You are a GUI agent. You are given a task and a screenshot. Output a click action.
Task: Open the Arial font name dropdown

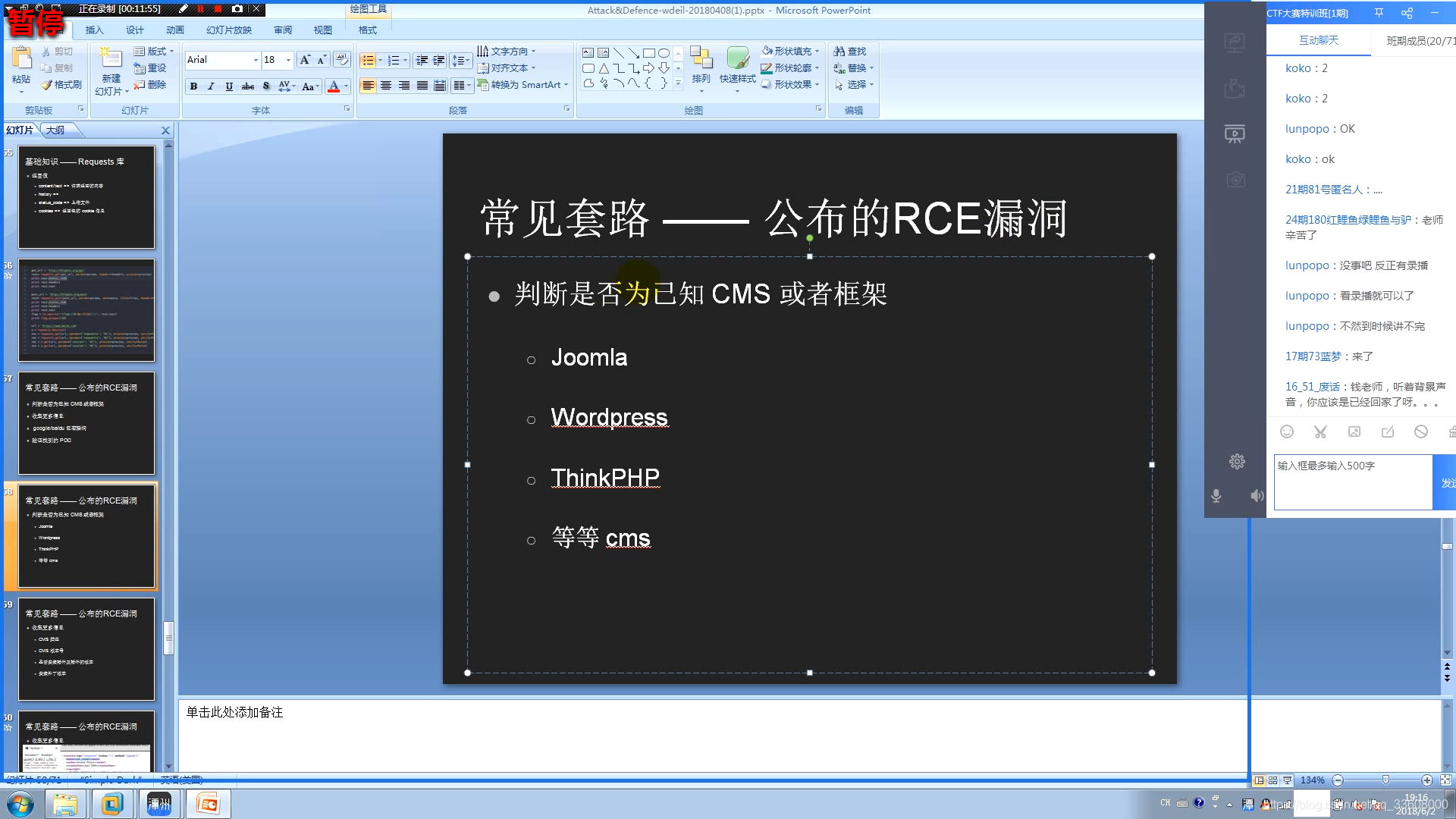(256, 60)
